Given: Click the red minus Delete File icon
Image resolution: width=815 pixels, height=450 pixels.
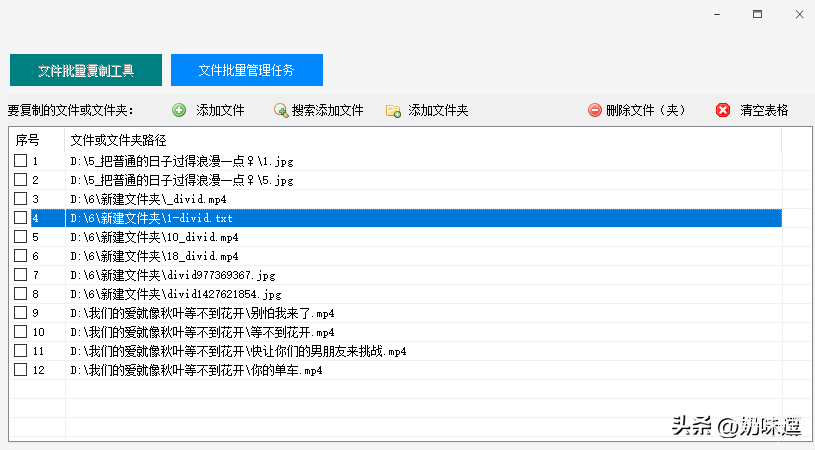Looking at the screenshot, I should point(595,110).
